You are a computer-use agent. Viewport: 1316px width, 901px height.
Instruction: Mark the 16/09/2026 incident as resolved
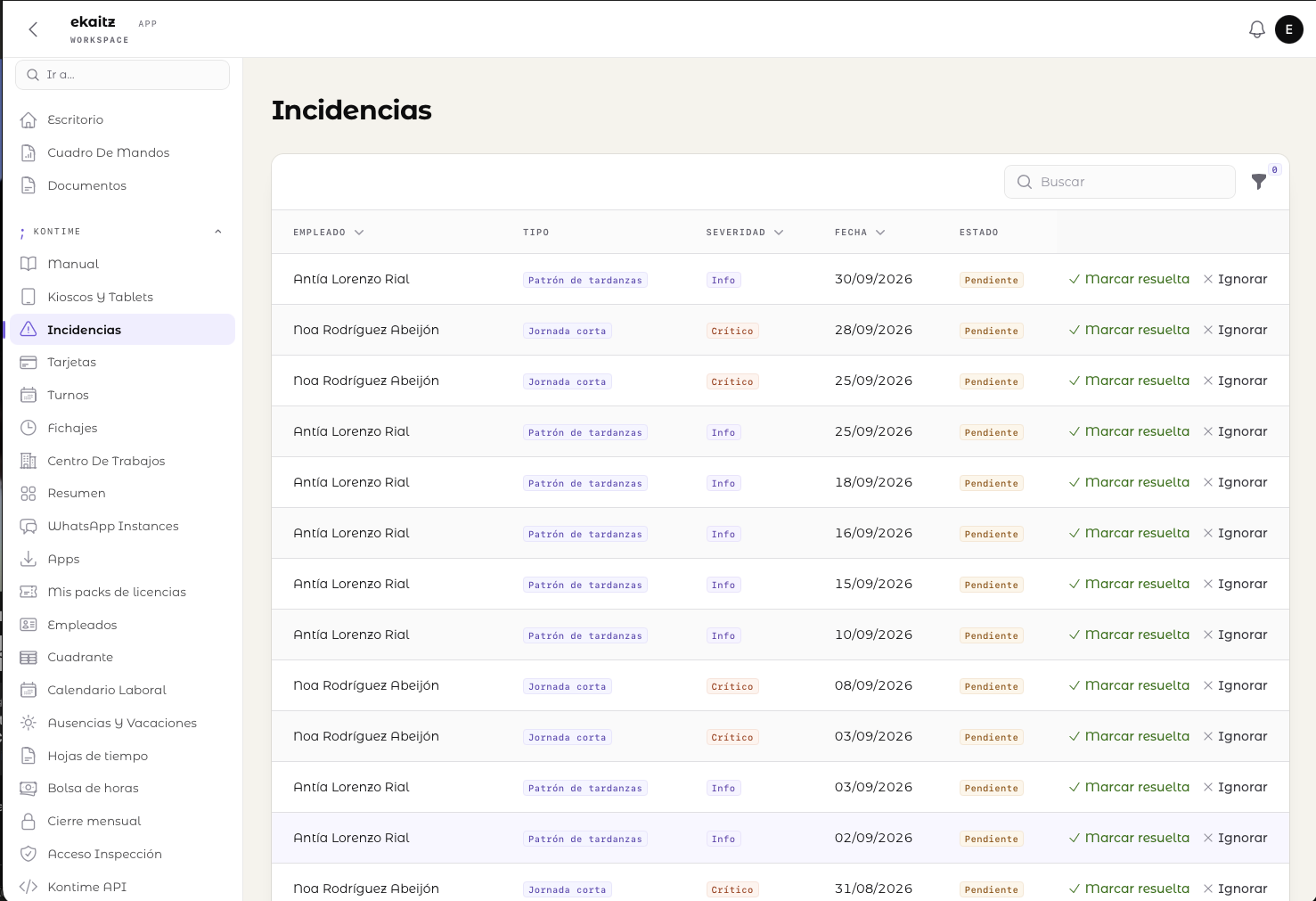tap(1129, 533)
